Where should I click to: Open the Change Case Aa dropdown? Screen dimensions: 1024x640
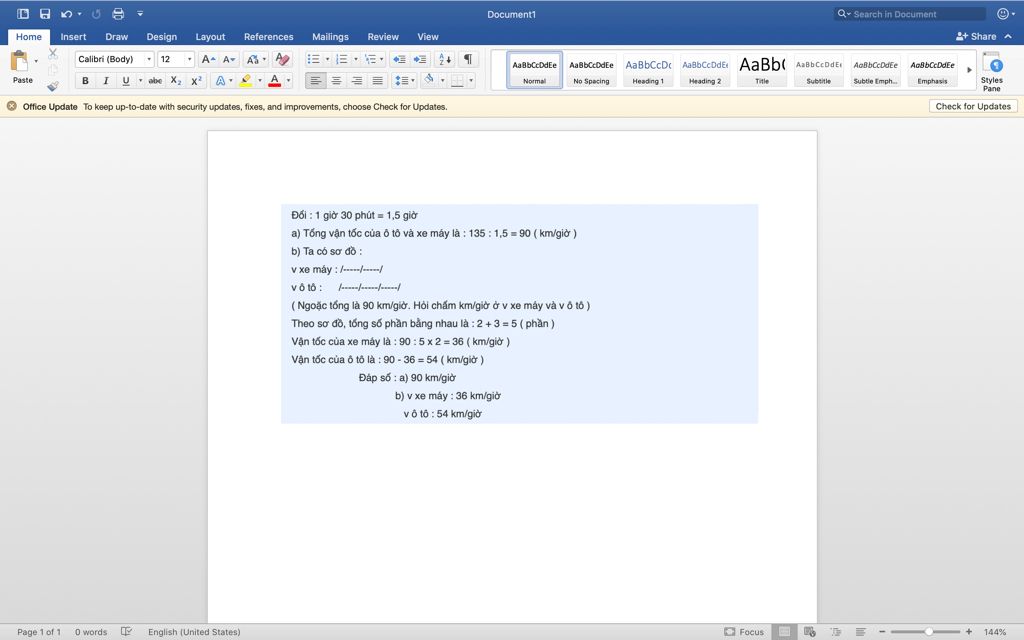coord(255,59)
